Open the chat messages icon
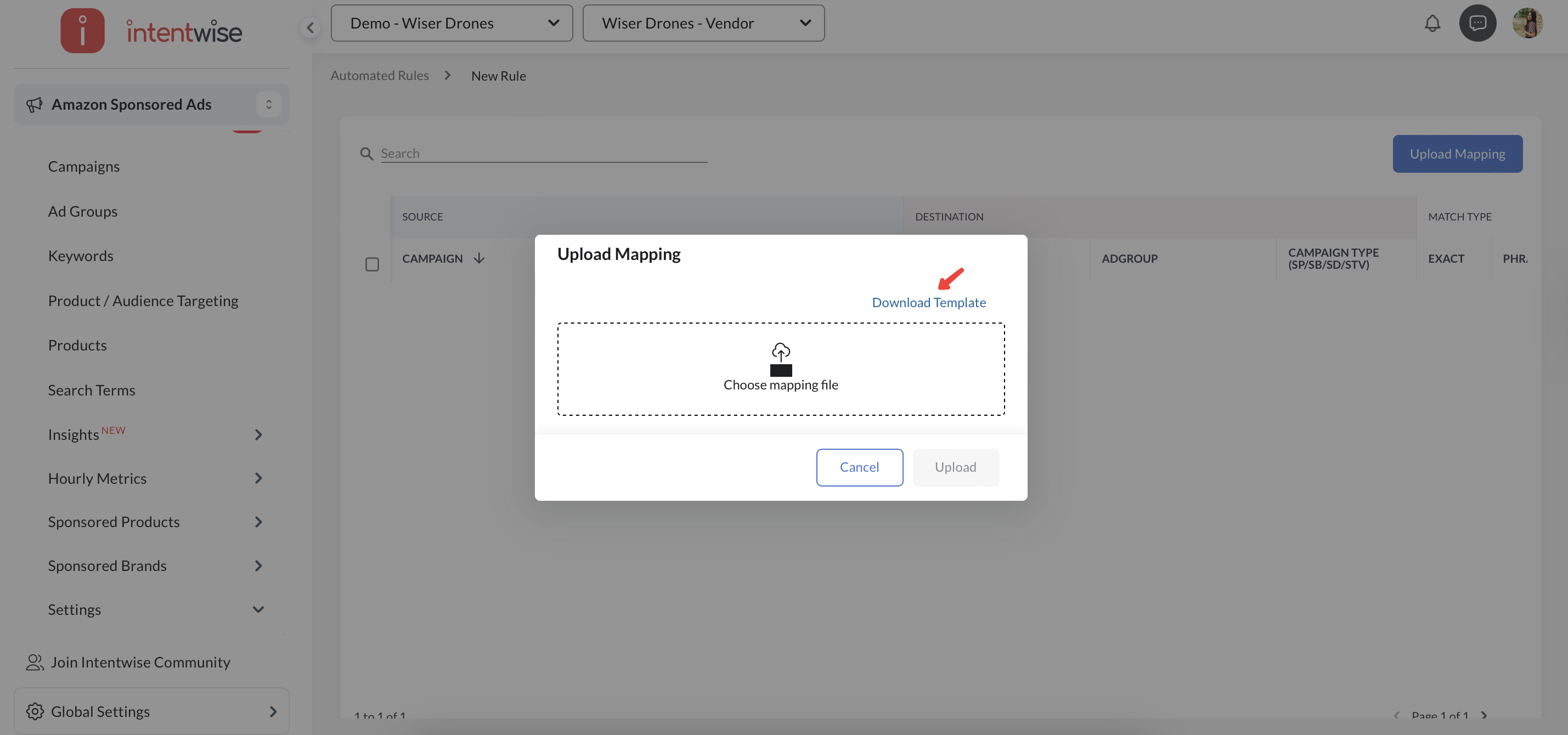Screen dimensions: 1568x735 tap(1477, 24)
